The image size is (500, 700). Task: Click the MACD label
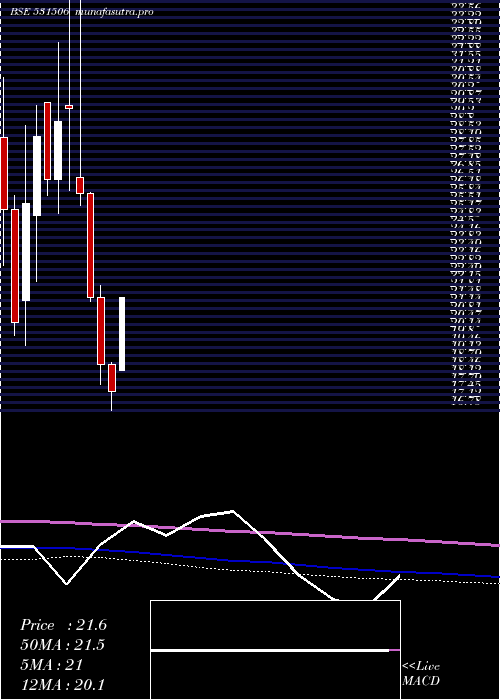pos(421,681)
